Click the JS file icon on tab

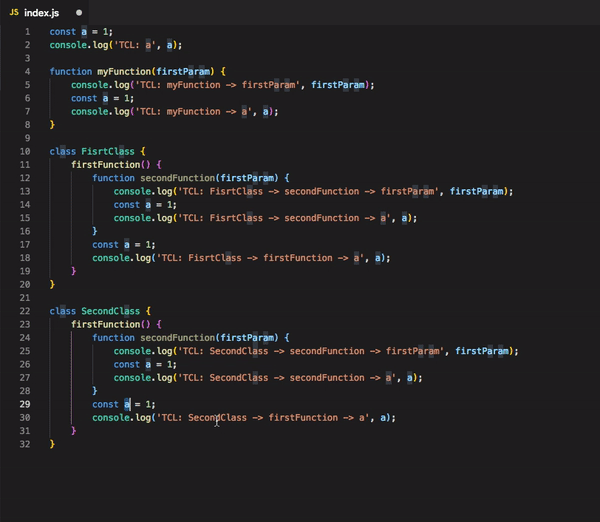14,13
